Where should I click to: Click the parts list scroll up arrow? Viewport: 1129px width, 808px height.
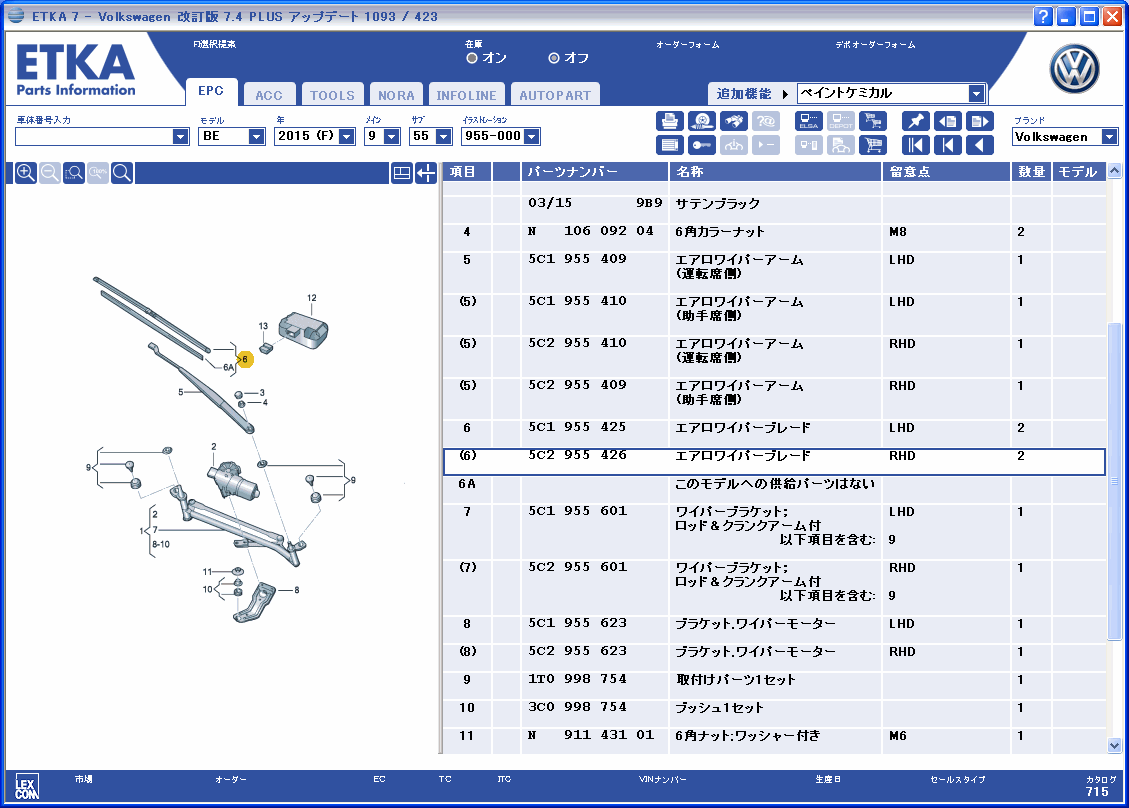click(x=1115, y=171)
